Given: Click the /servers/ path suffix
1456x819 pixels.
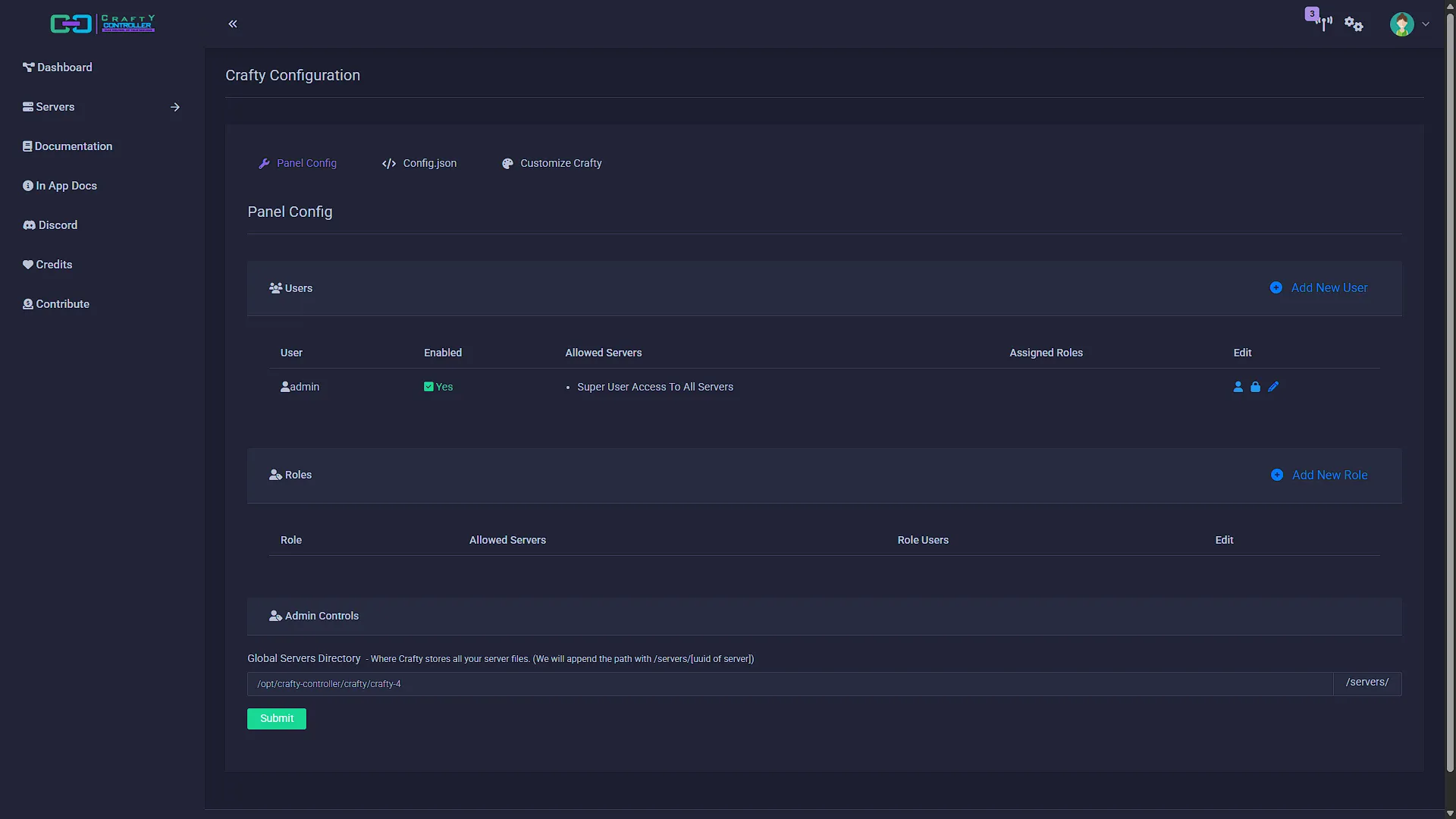Looking at the screenshot, I should coord(1367,682).
